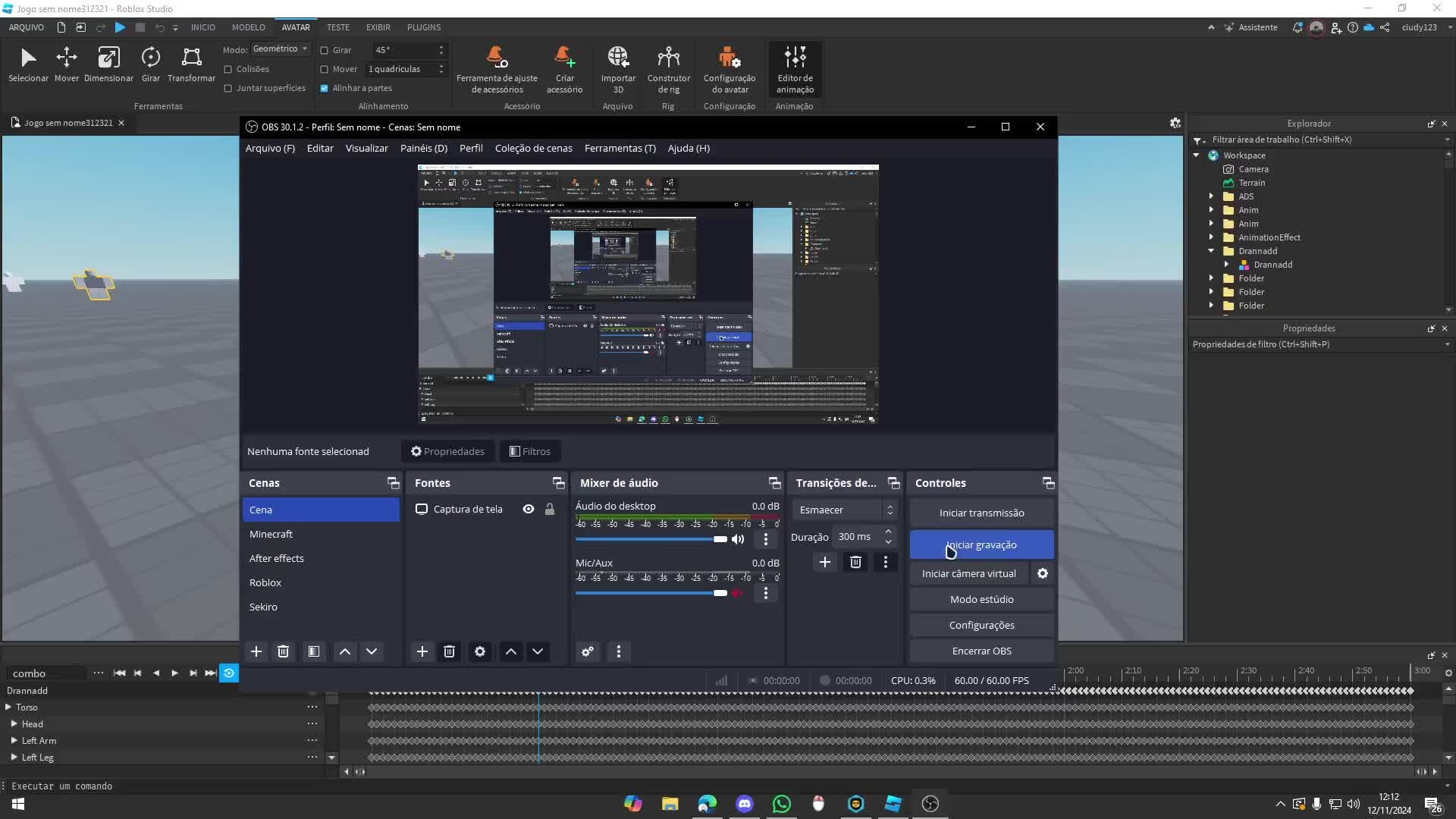Check the Juntar superfícies option
Screen dimensions: 1456x819
[x=229, y=87]
